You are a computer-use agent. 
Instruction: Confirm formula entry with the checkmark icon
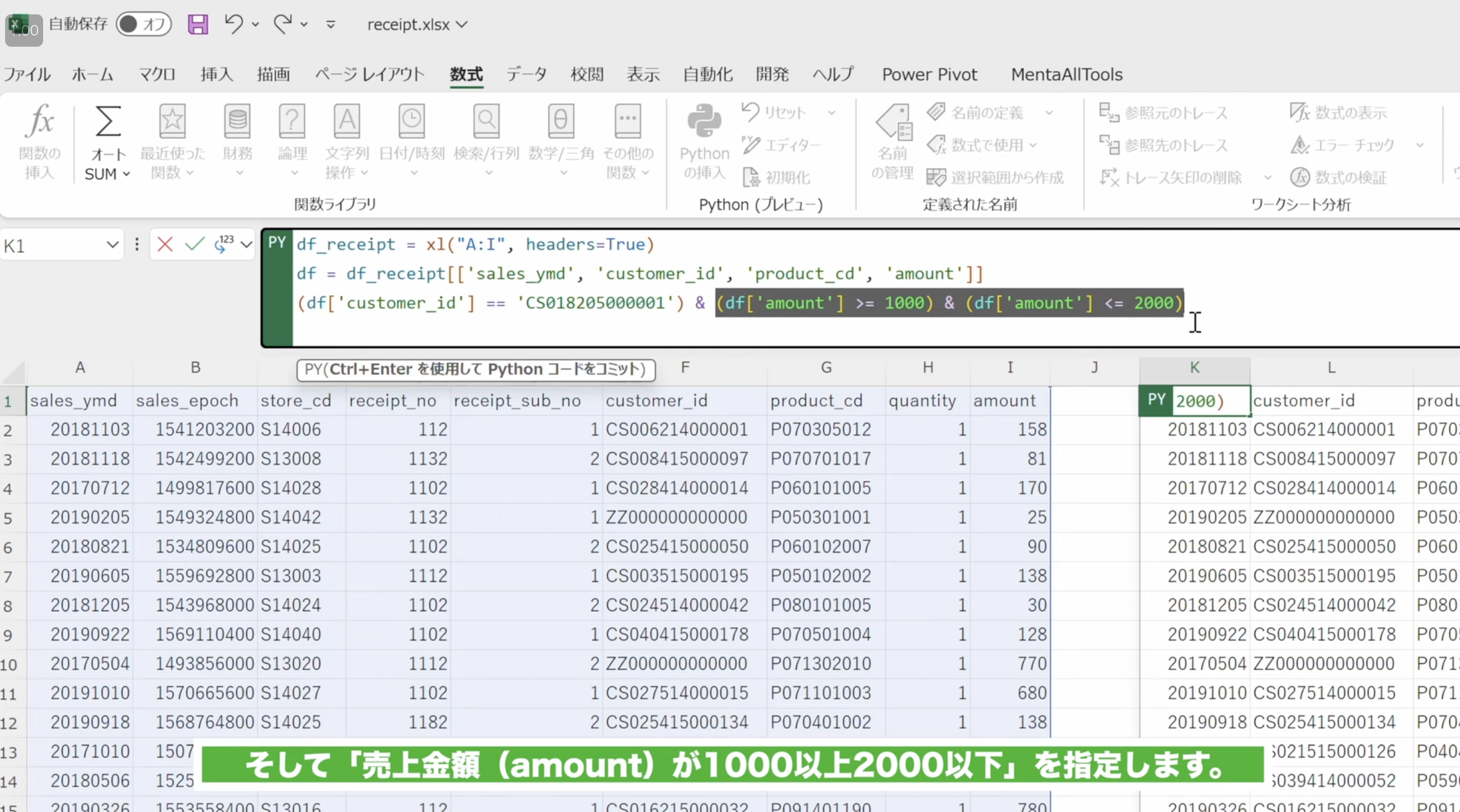[195, 244]
